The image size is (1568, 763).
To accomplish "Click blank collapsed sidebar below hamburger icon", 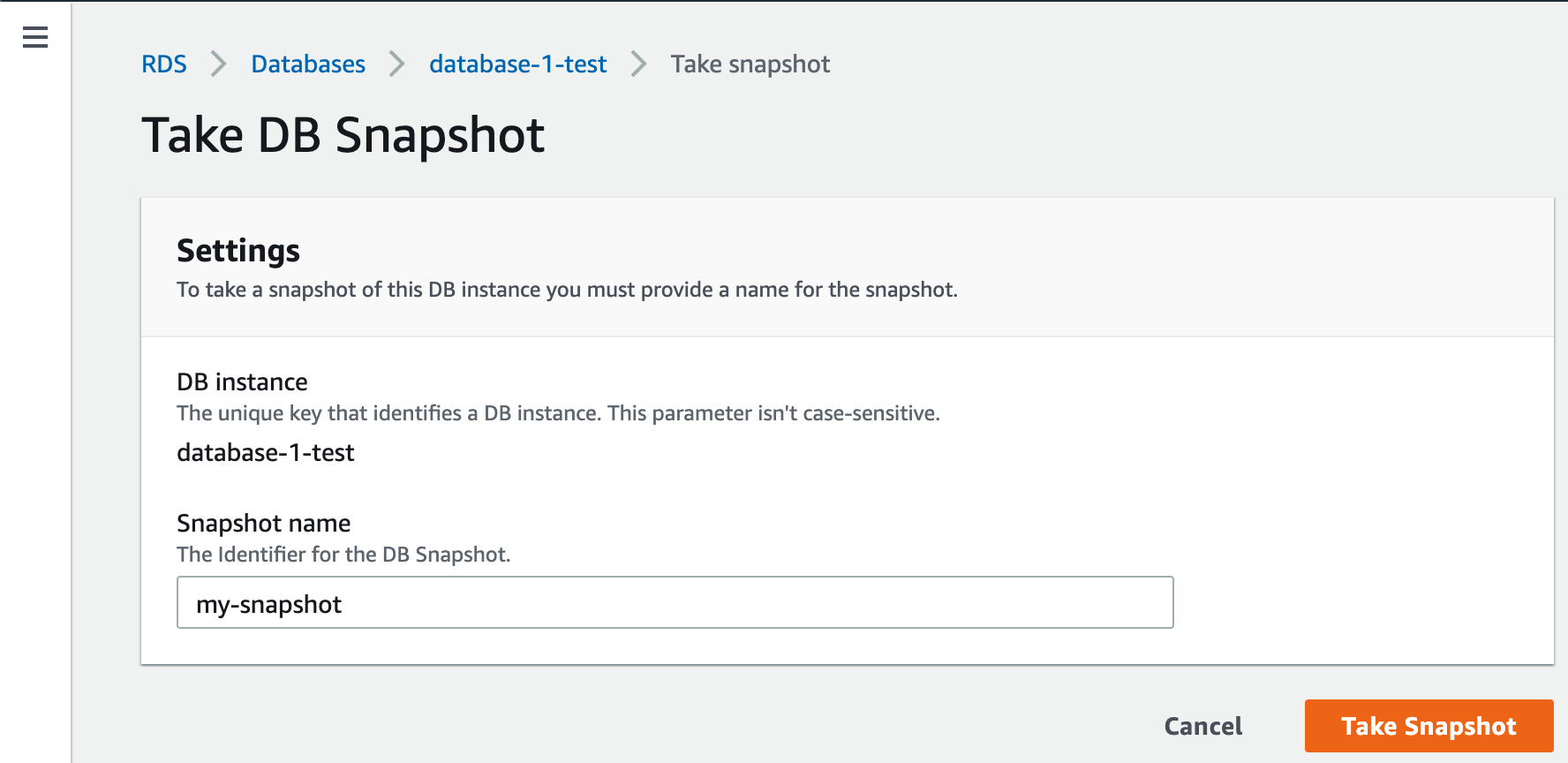I will point(35,397).
